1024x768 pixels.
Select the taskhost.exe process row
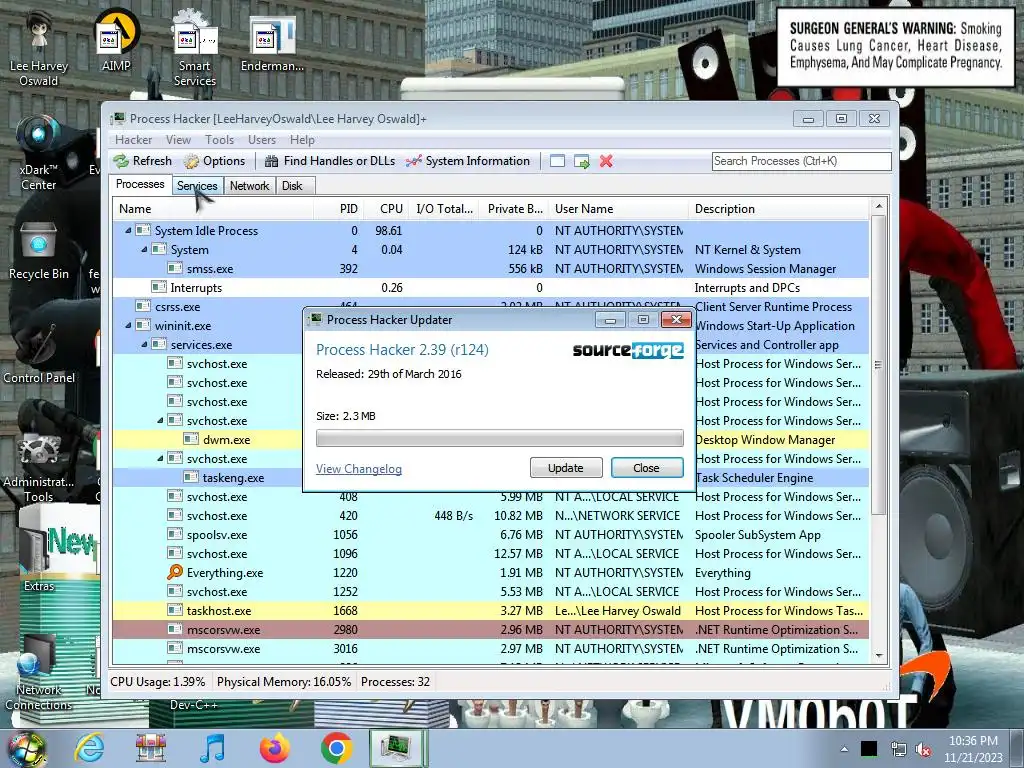point(490,611)
